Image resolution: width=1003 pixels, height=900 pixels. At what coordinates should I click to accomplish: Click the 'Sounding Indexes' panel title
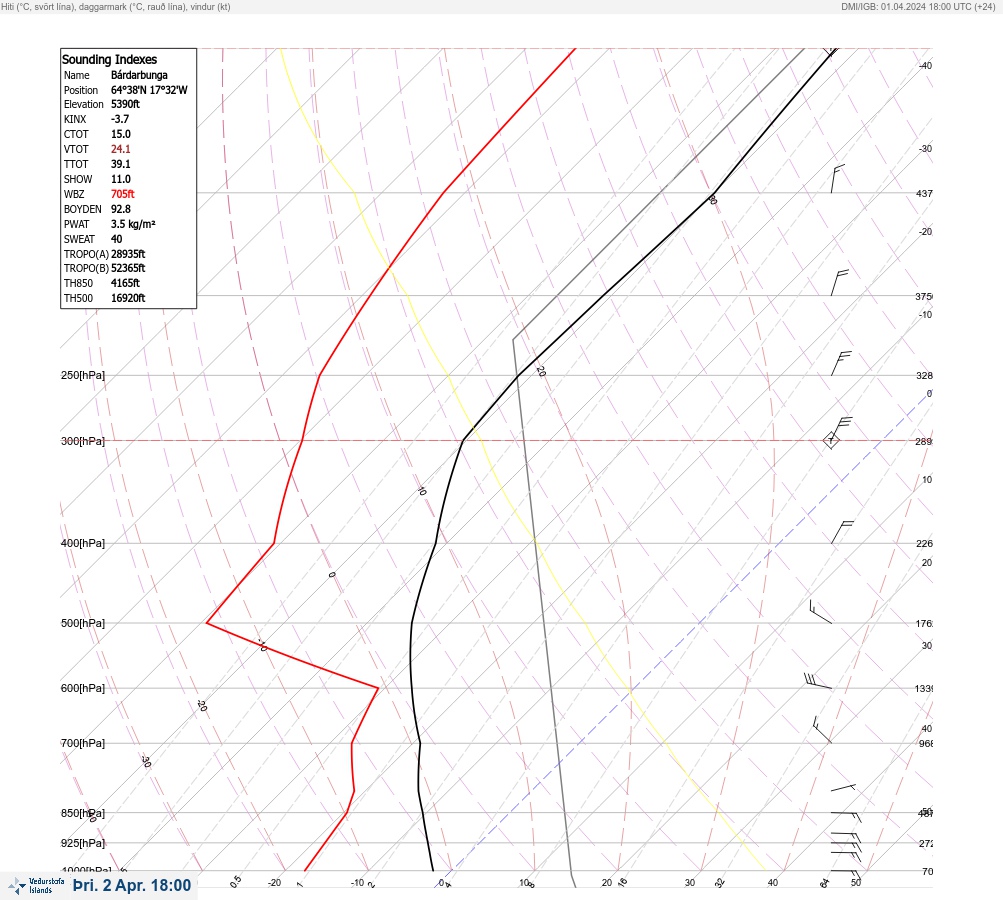(x=109, y=59)
